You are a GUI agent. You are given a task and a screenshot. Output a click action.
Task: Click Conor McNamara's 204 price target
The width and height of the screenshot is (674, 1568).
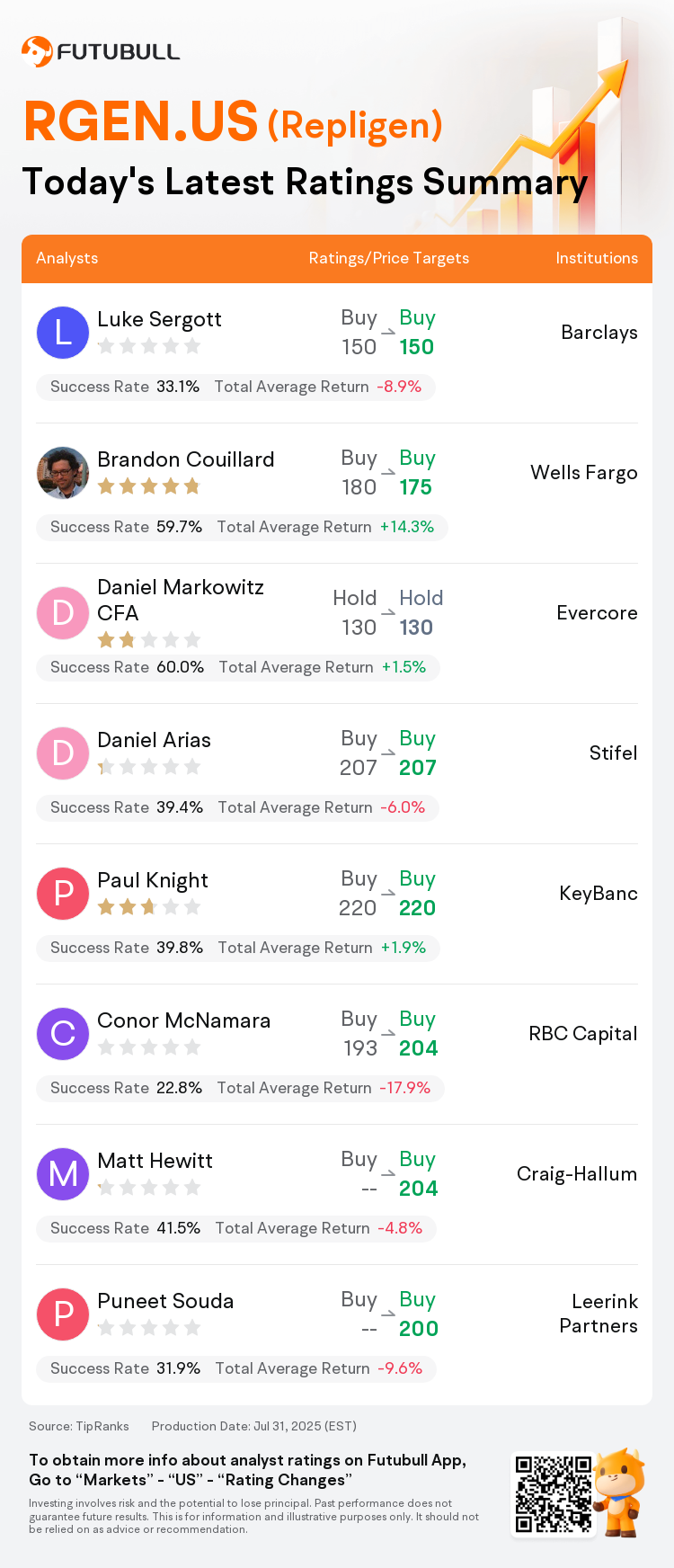[419, 1048]
